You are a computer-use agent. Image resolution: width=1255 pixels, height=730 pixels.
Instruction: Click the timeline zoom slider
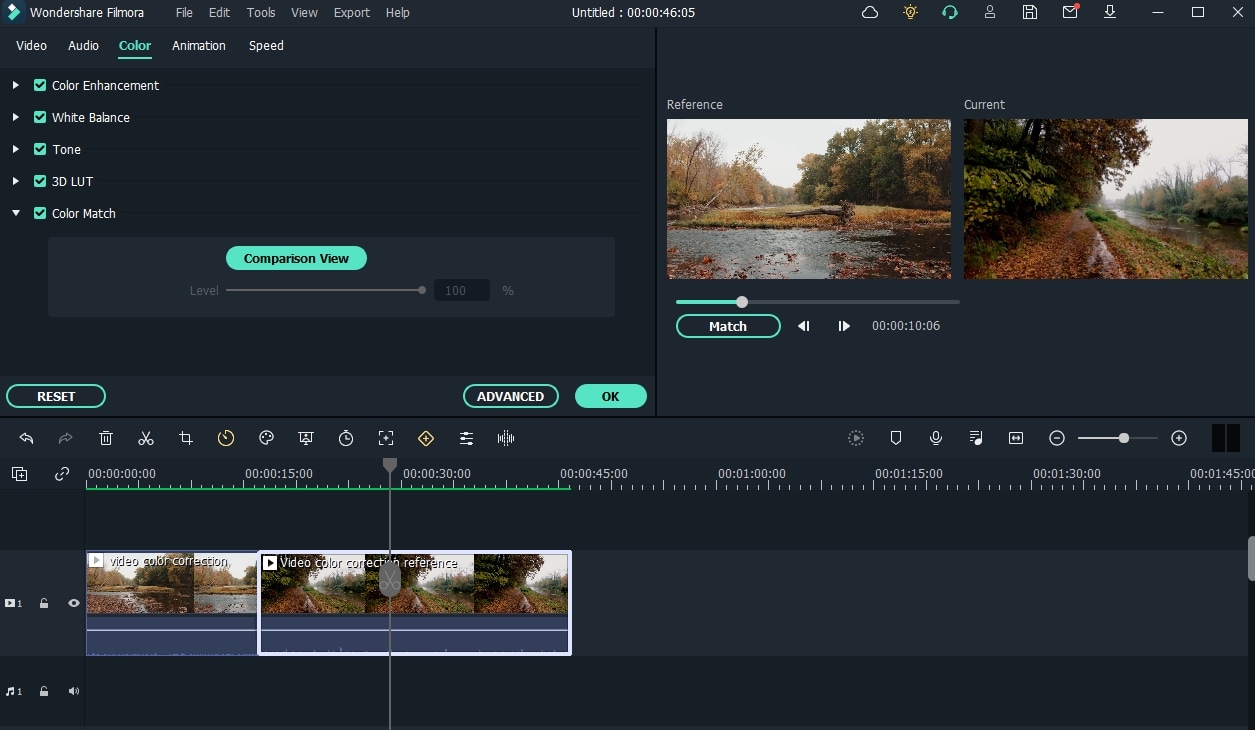[x=1117, y=438]
